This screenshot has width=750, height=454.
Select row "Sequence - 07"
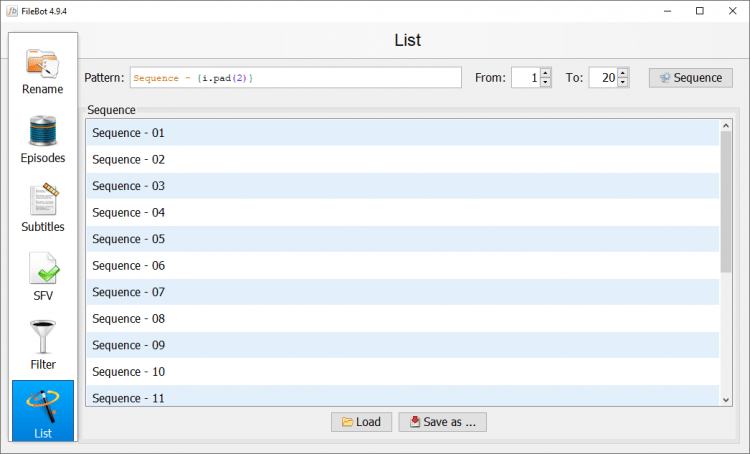pos(403,292)
